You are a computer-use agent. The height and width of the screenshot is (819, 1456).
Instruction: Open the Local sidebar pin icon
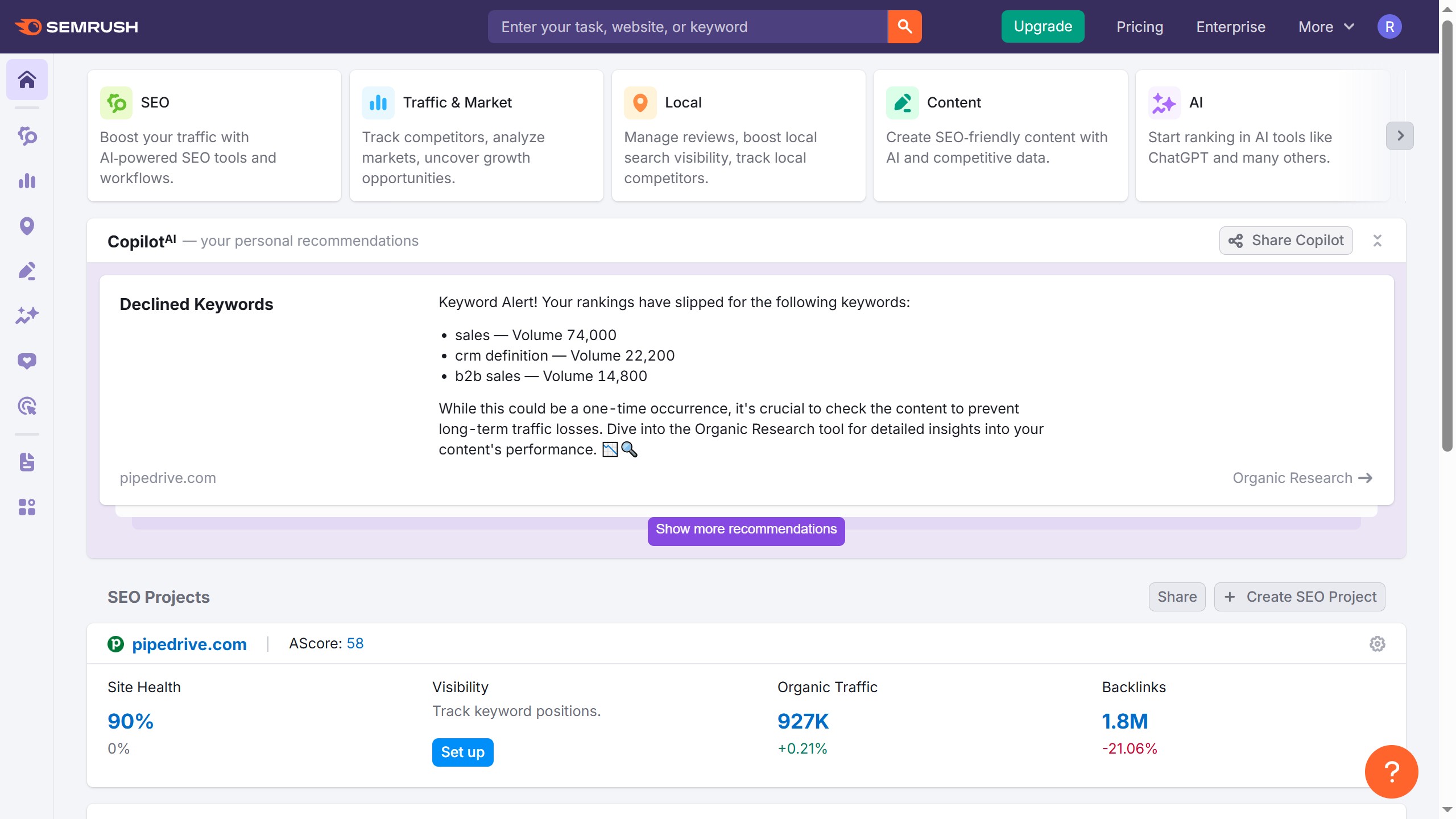click(27, 226)
